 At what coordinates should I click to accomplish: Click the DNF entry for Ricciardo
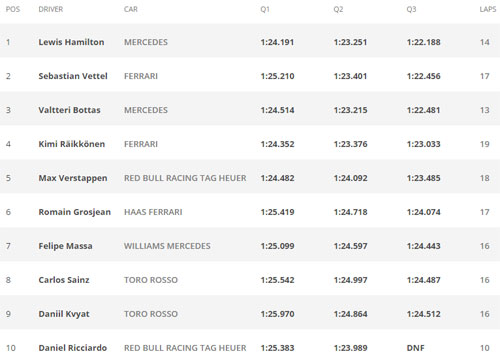416,348
